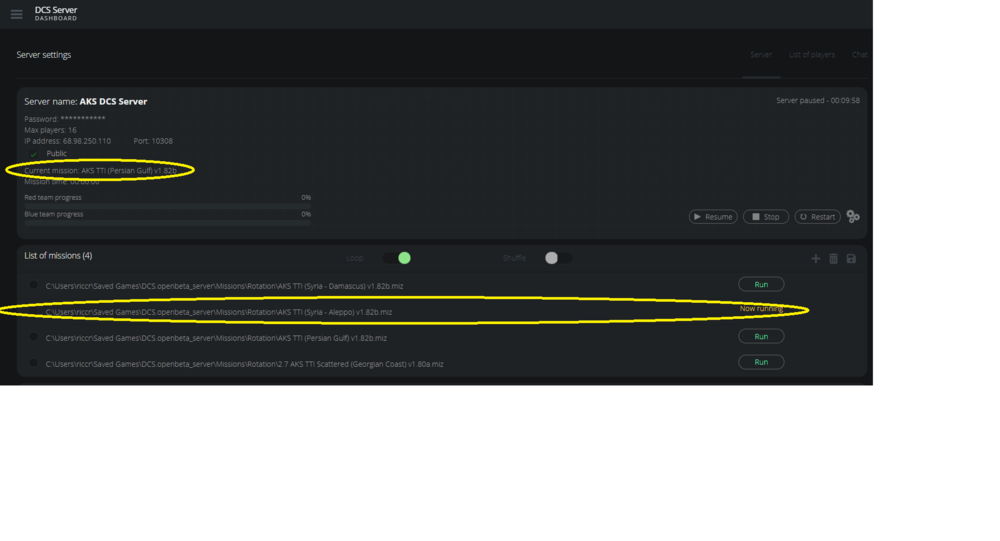Click the Server paused timer text
Screen dimensions: 1000x541
pos(818,100)
